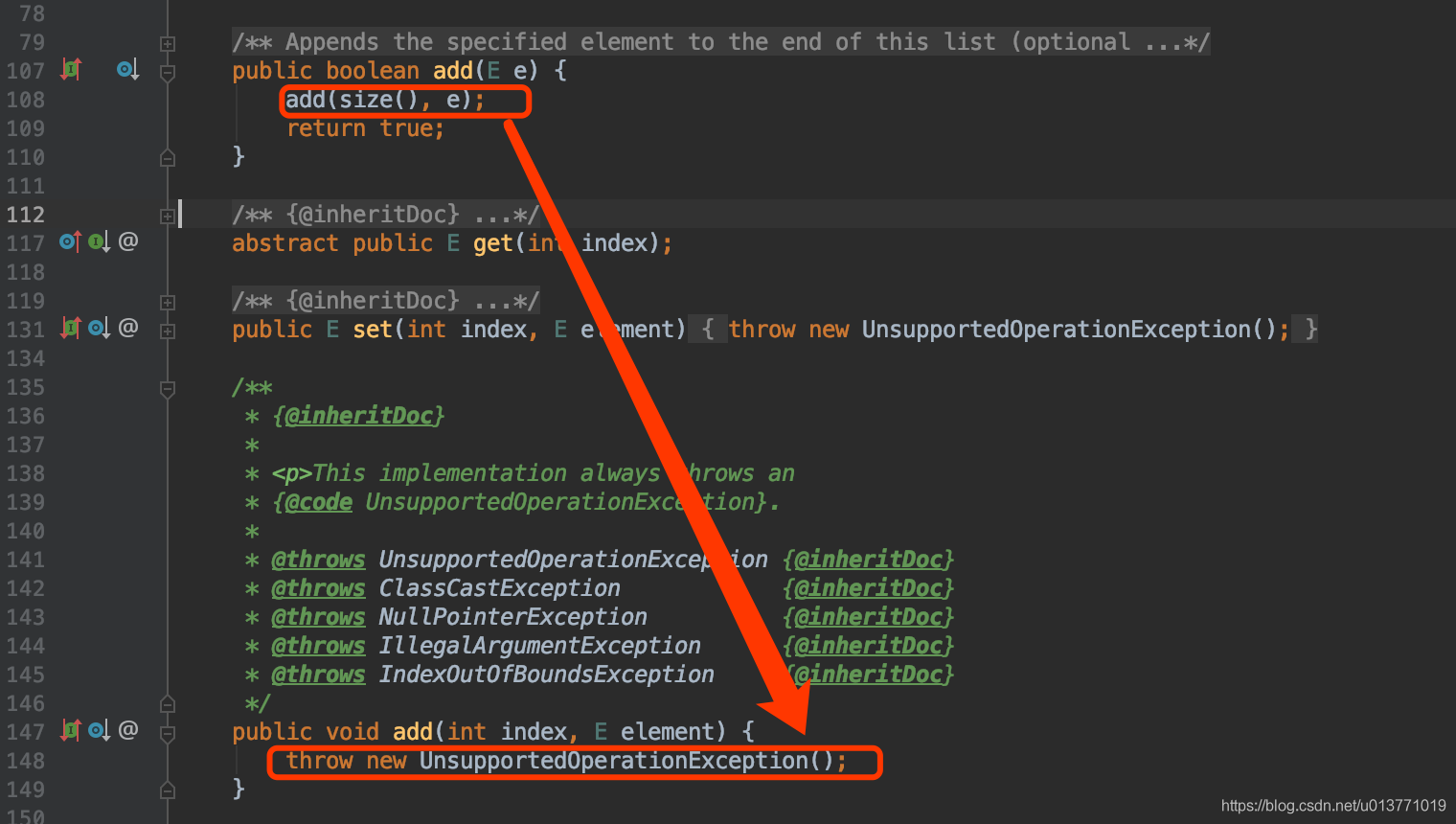Click the {@inheritDoc} link on the NullPointerException line
The height and width of the screenshot is (824, 1456).
point(869,617)
